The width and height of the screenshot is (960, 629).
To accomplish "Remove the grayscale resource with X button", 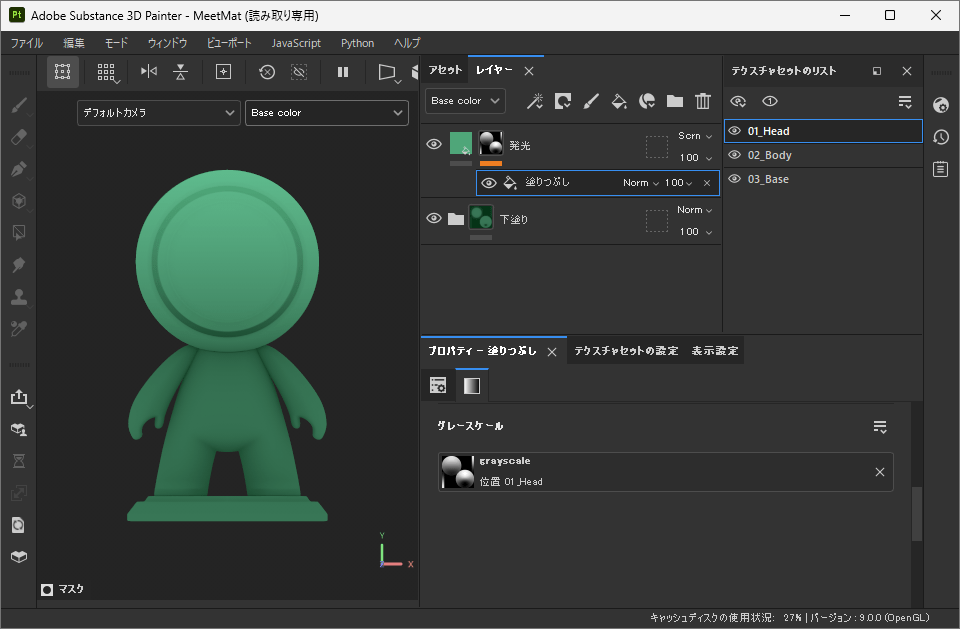I will (x=880, y=472).
